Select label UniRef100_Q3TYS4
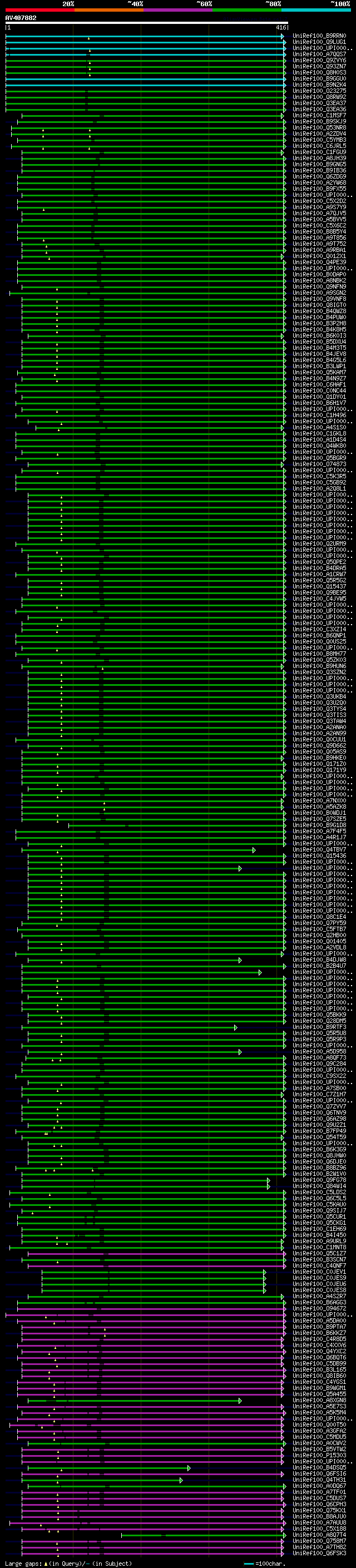Viewport: 356px width, 1568px height. (x=319, y=709)
